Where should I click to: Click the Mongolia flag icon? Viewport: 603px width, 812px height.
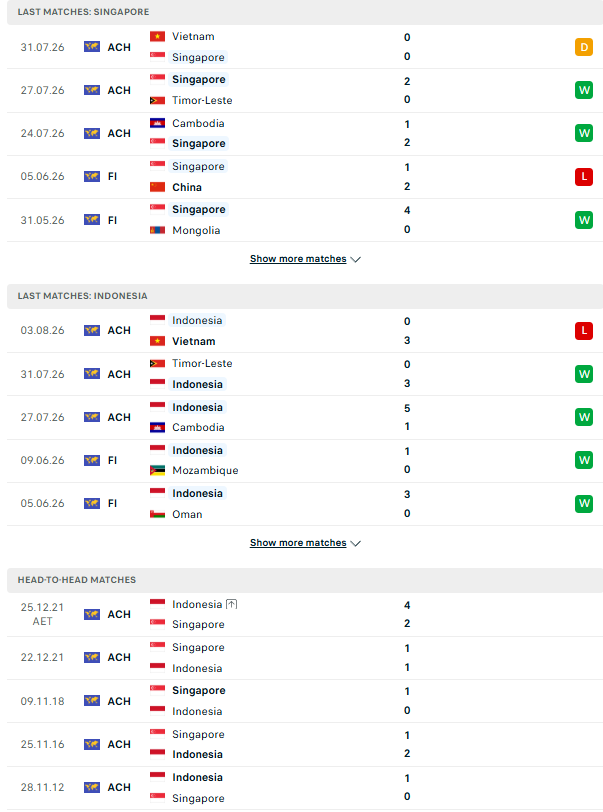157,230
